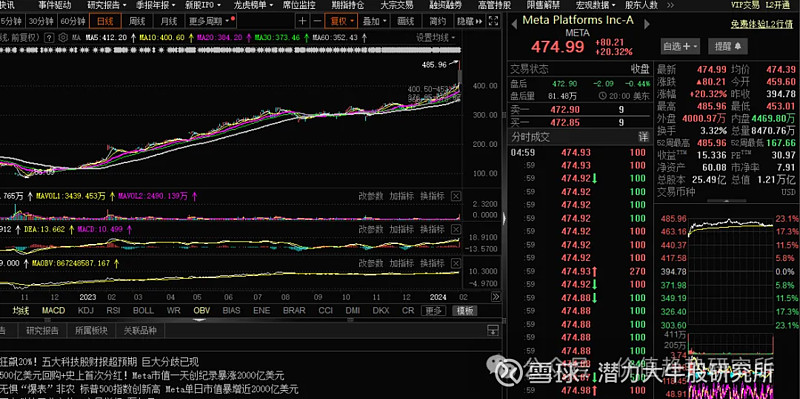Enter fullscreen chart mode
800x399 pixels.
pyautogui.click(x=493, y=21)
